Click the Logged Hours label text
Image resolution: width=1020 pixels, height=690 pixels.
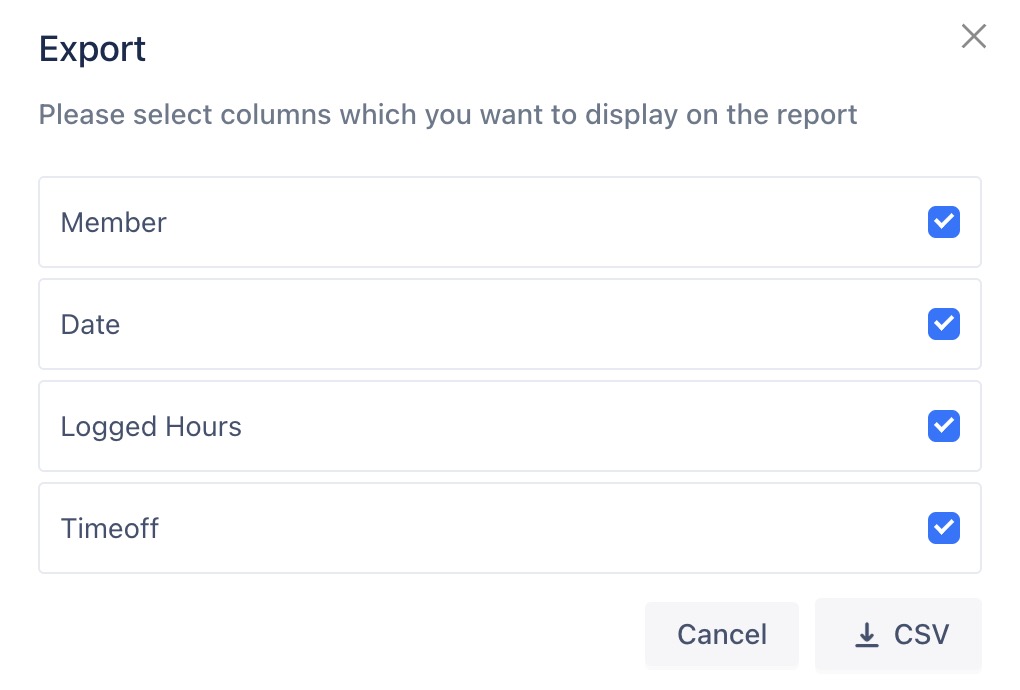[x=151, y=427]
